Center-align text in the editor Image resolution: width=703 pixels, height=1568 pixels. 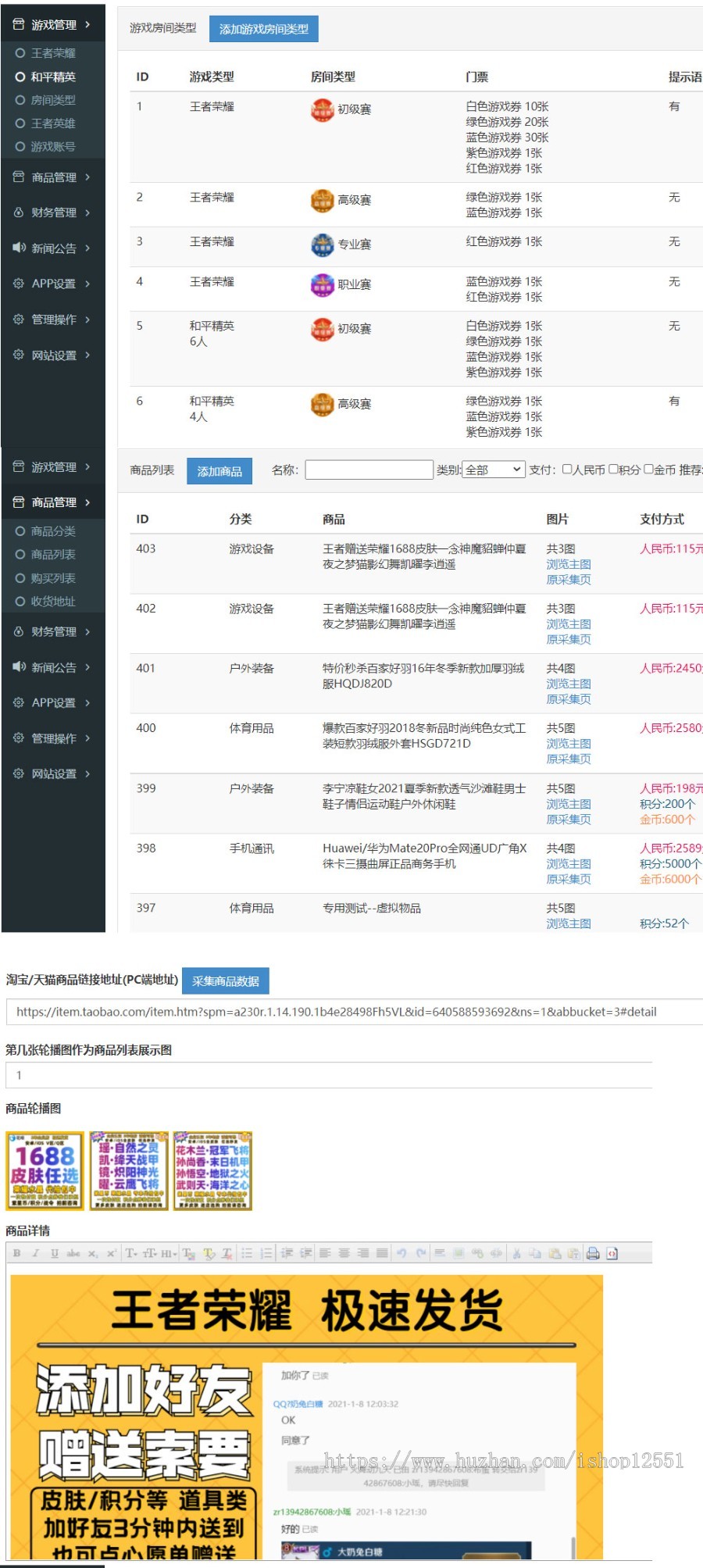coord(344,1253)
